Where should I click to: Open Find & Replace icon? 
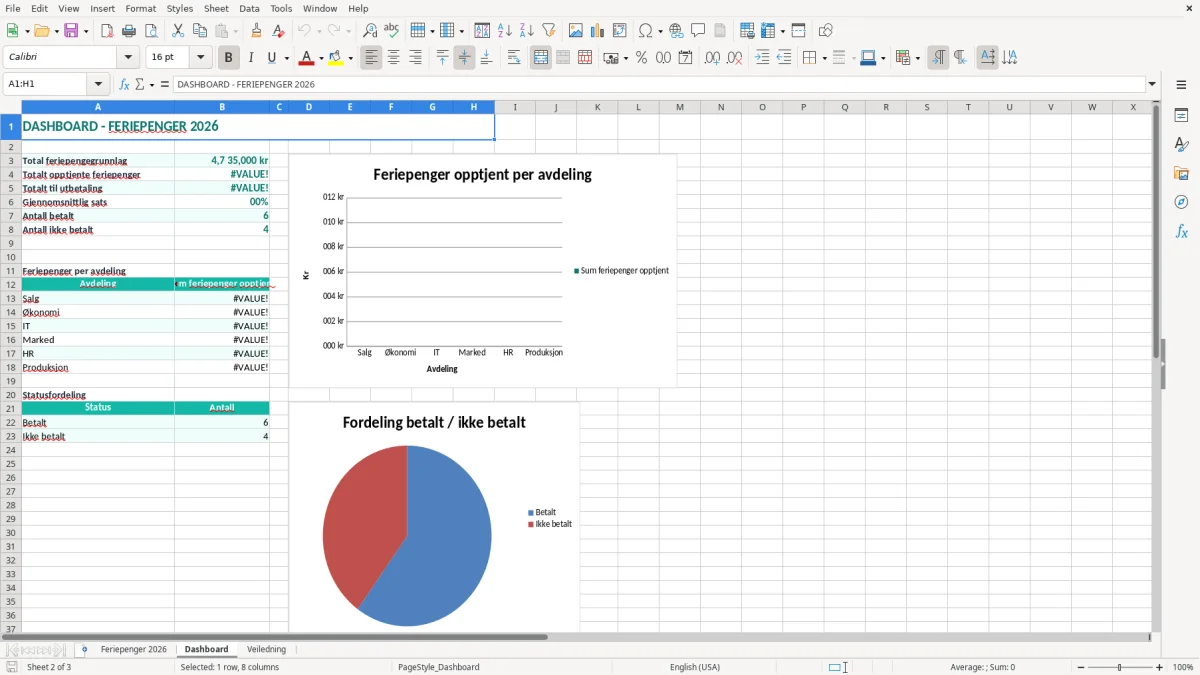pyautogui.click(x=370, y=31)
